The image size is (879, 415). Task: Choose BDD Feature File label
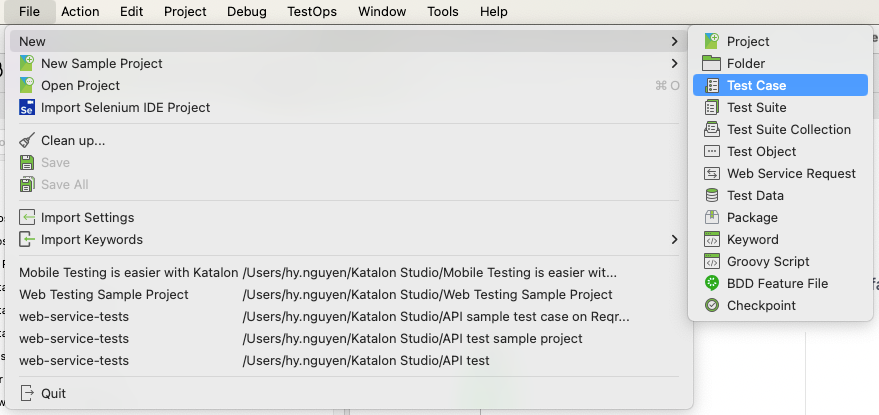click(778, 283)
